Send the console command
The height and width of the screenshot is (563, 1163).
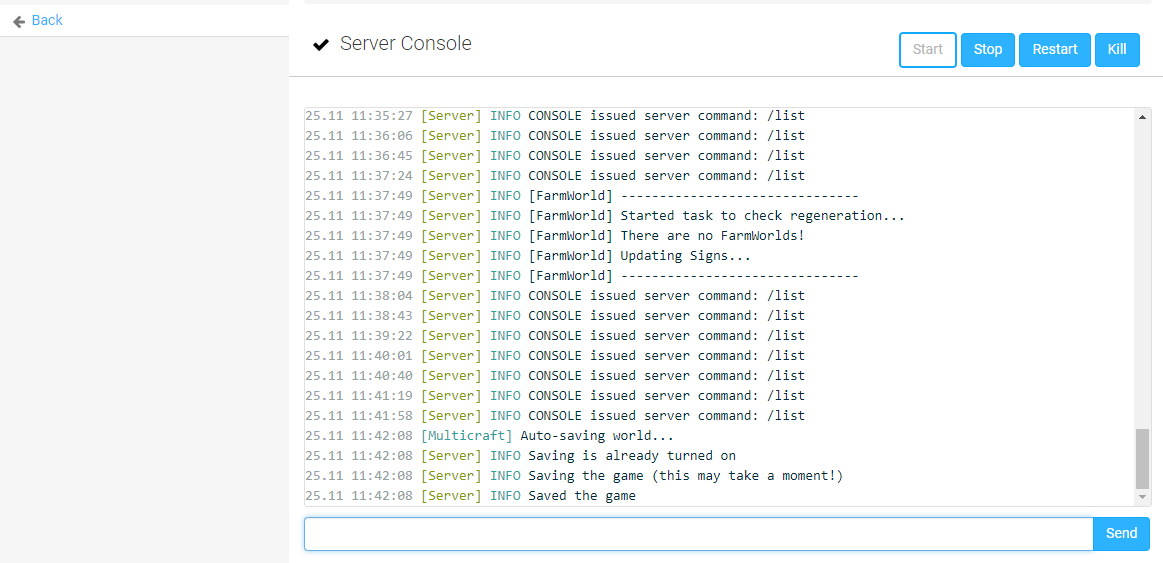point(1120,534)
